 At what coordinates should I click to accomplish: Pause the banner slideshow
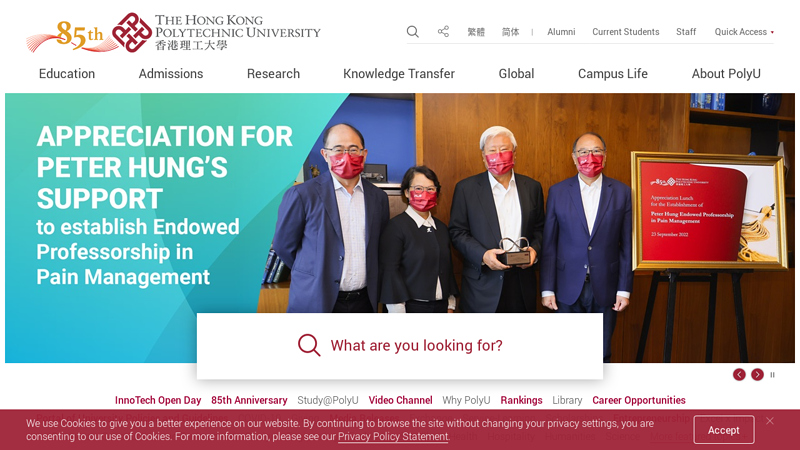click(772, 374)
